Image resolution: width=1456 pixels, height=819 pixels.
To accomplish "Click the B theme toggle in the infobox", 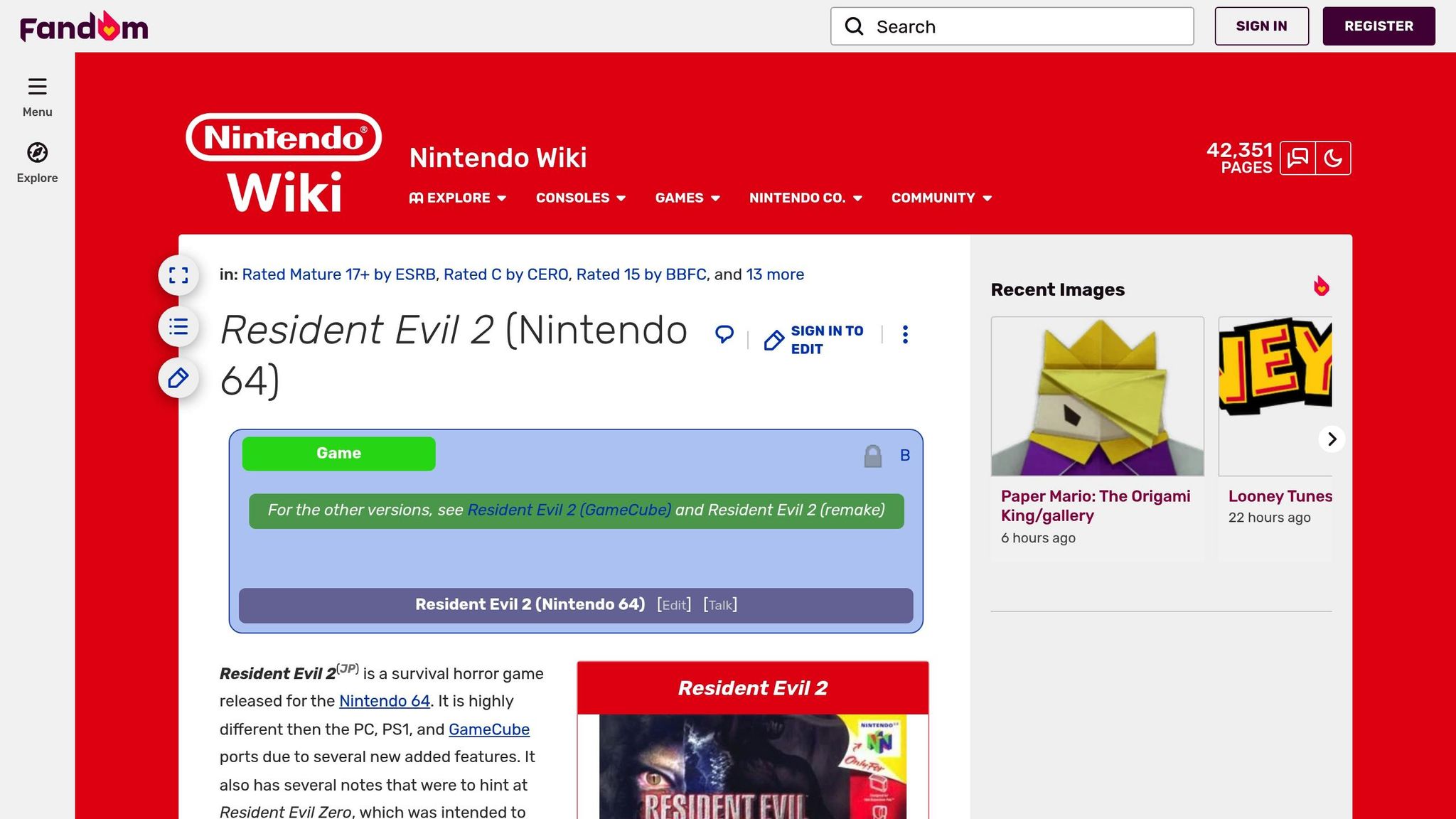I will coord(904,454).
